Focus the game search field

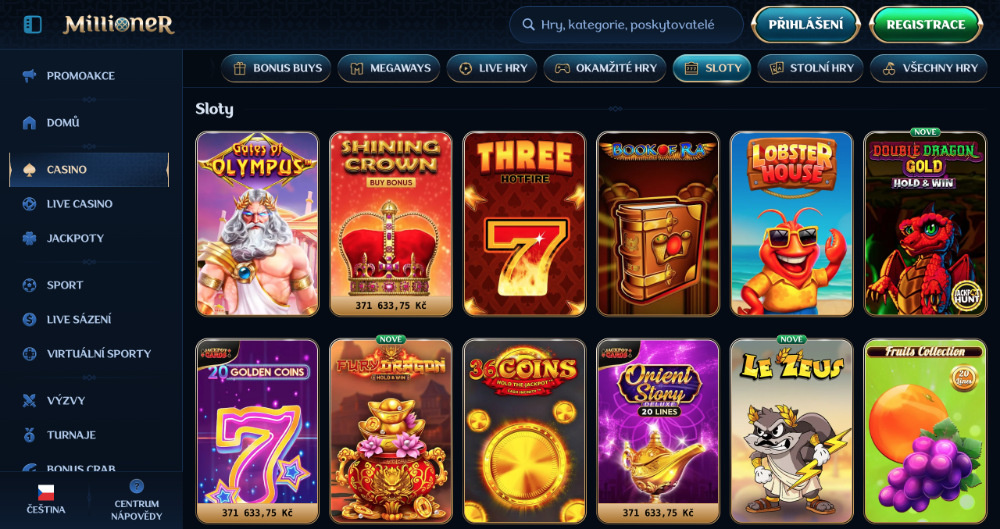coord(626,25)
